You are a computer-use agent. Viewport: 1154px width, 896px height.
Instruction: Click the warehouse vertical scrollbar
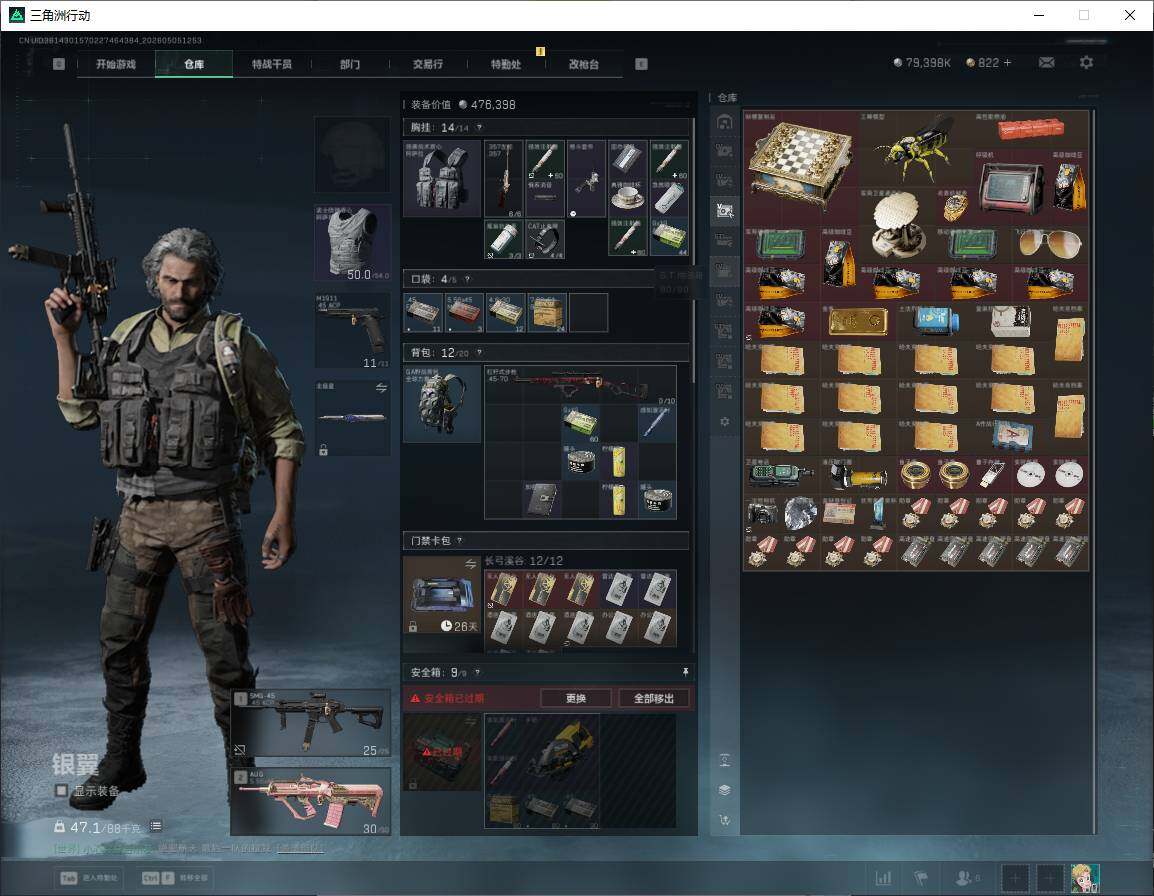[x=1094, y=471]
